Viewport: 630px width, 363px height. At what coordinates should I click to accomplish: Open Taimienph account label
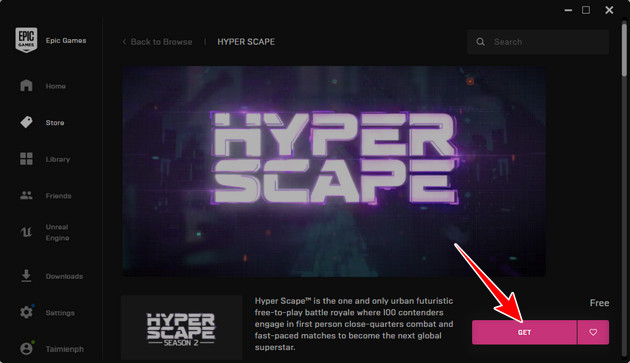coord(65,349)
